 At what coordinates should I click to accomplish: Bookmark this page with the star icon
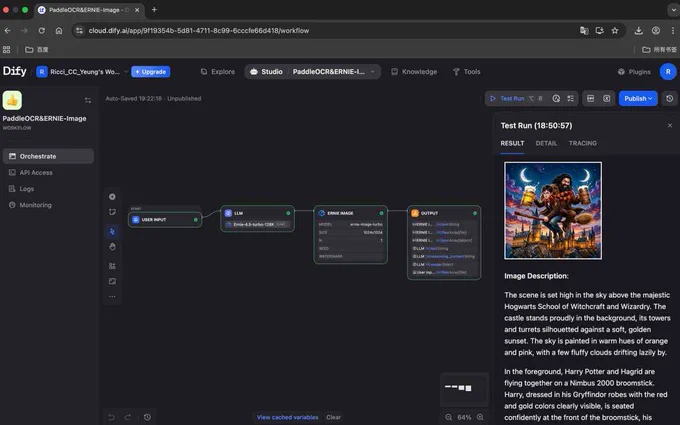[615, 30]
